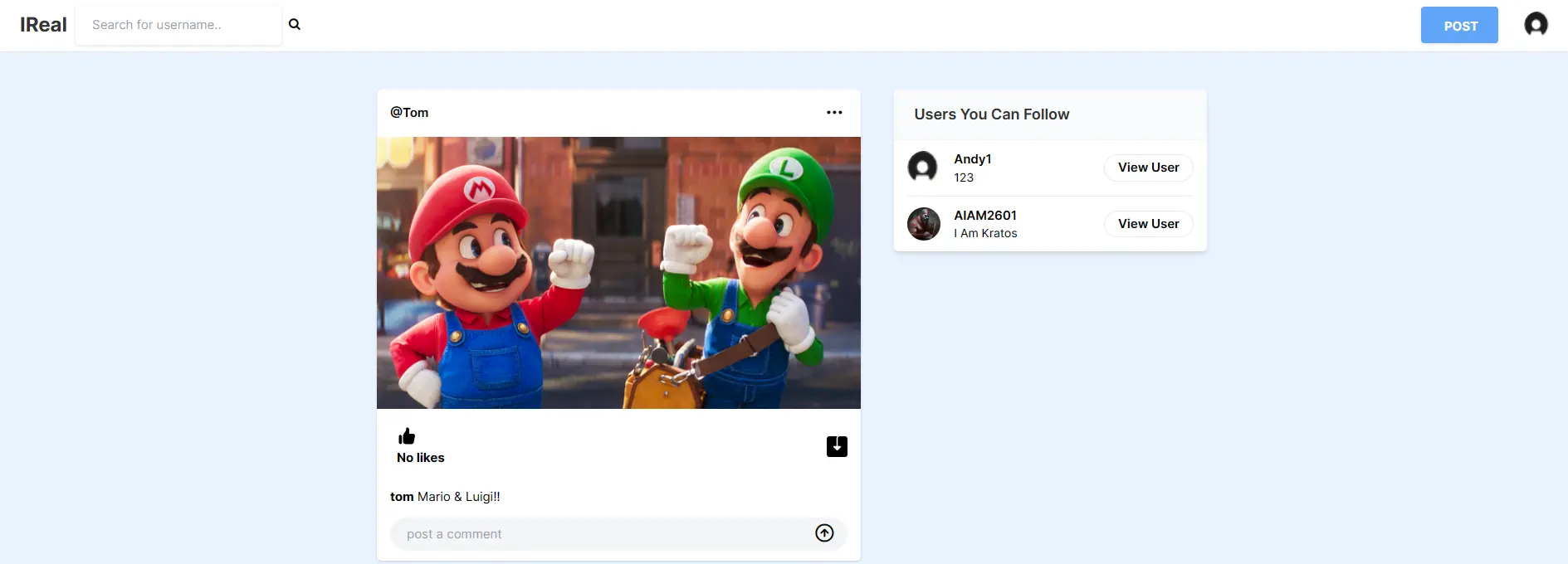Download the Mario & Luigi image
Screen dimensions: 1568x564
(837, 447)
